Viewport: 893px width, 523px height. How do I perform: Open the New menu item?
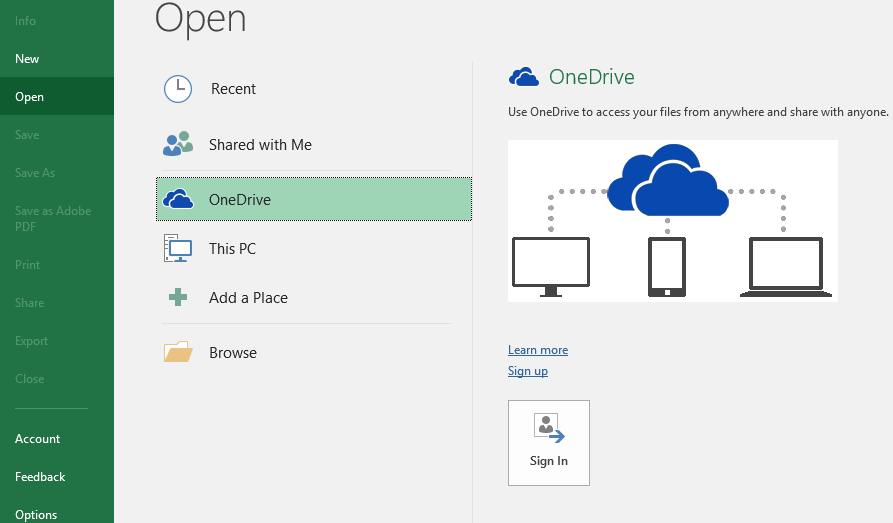click(x=27, y=59)
